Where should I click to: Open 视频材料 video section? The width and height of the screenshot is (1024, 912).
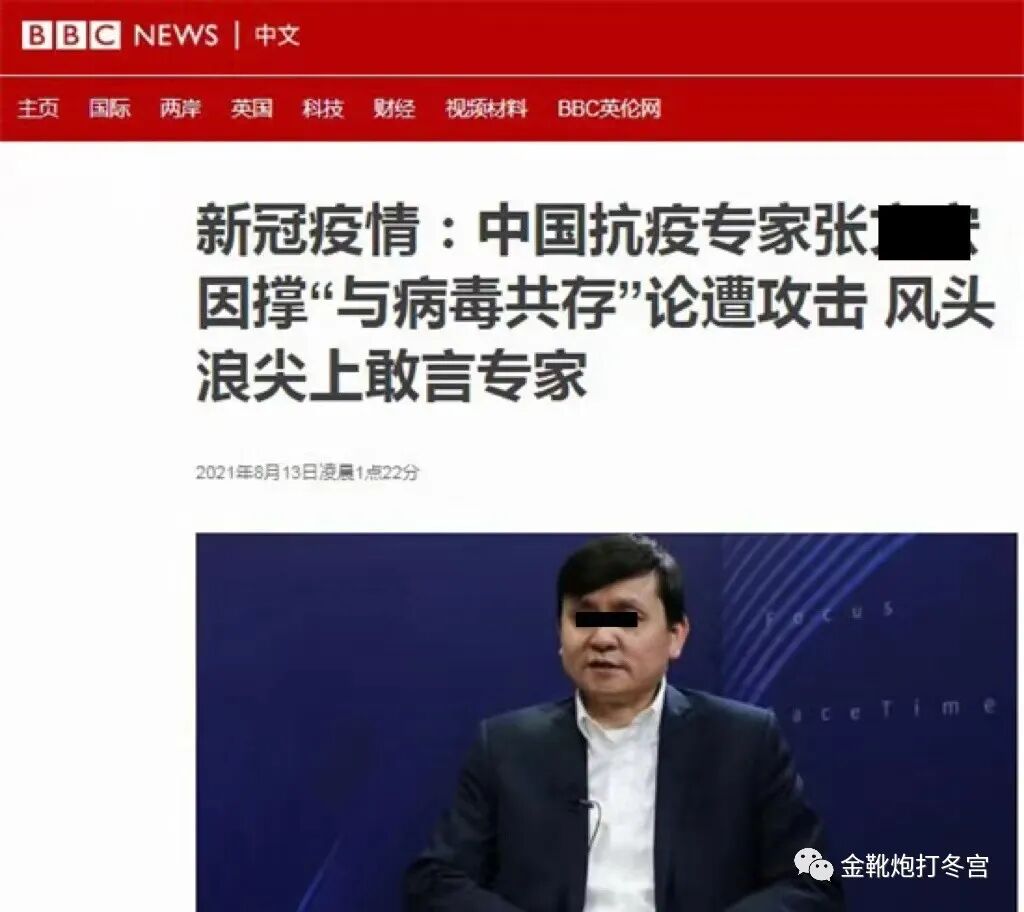click(x=486, y=108)
